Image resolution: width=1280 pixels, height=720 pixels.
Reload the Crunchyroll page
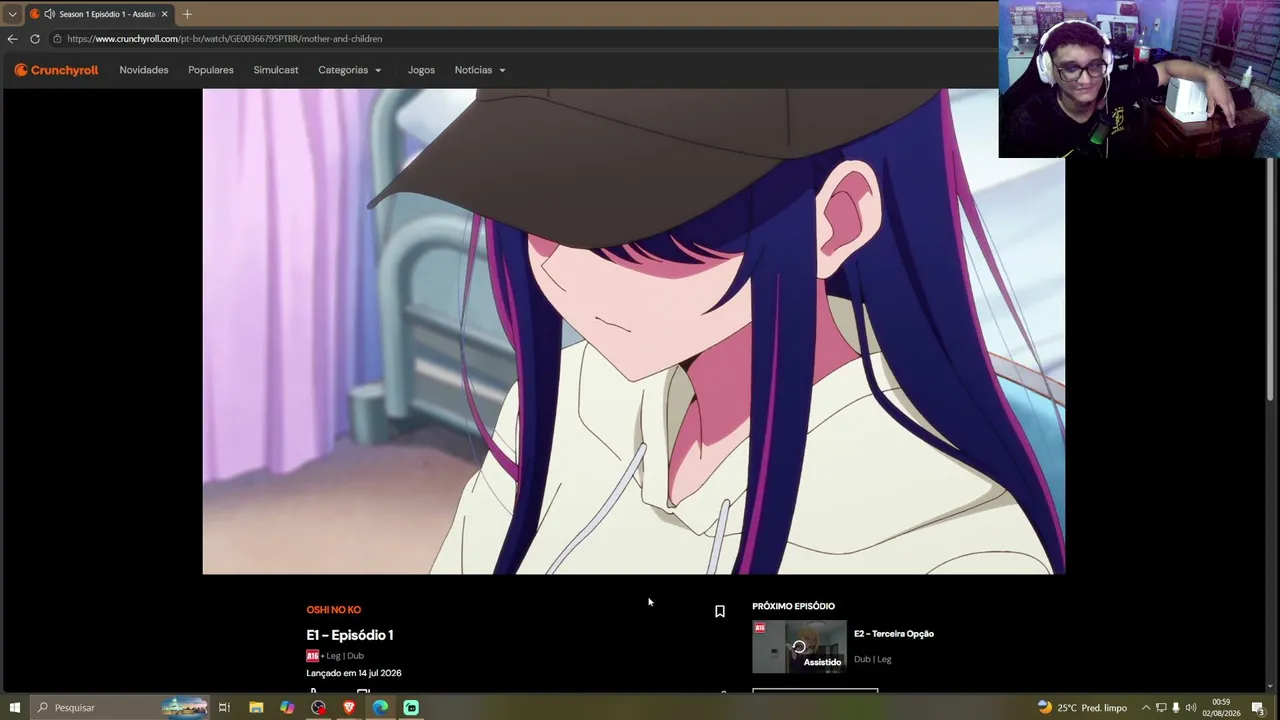[x=35, y=39]
